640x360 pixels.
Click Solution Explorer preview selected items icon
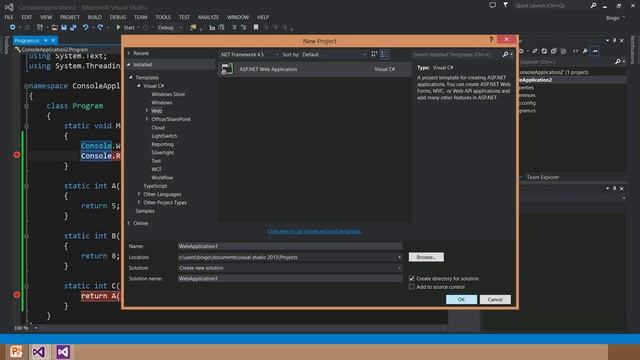[x=595, y=51]
